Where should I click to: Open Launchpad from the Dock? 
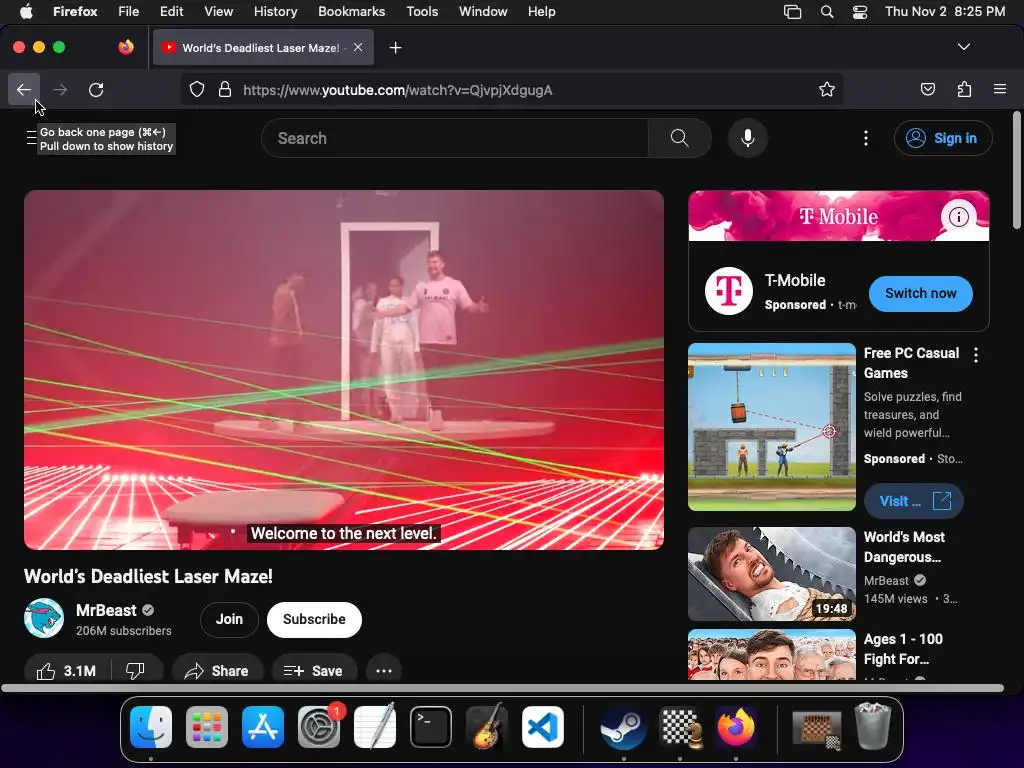(x=207, y=727)
